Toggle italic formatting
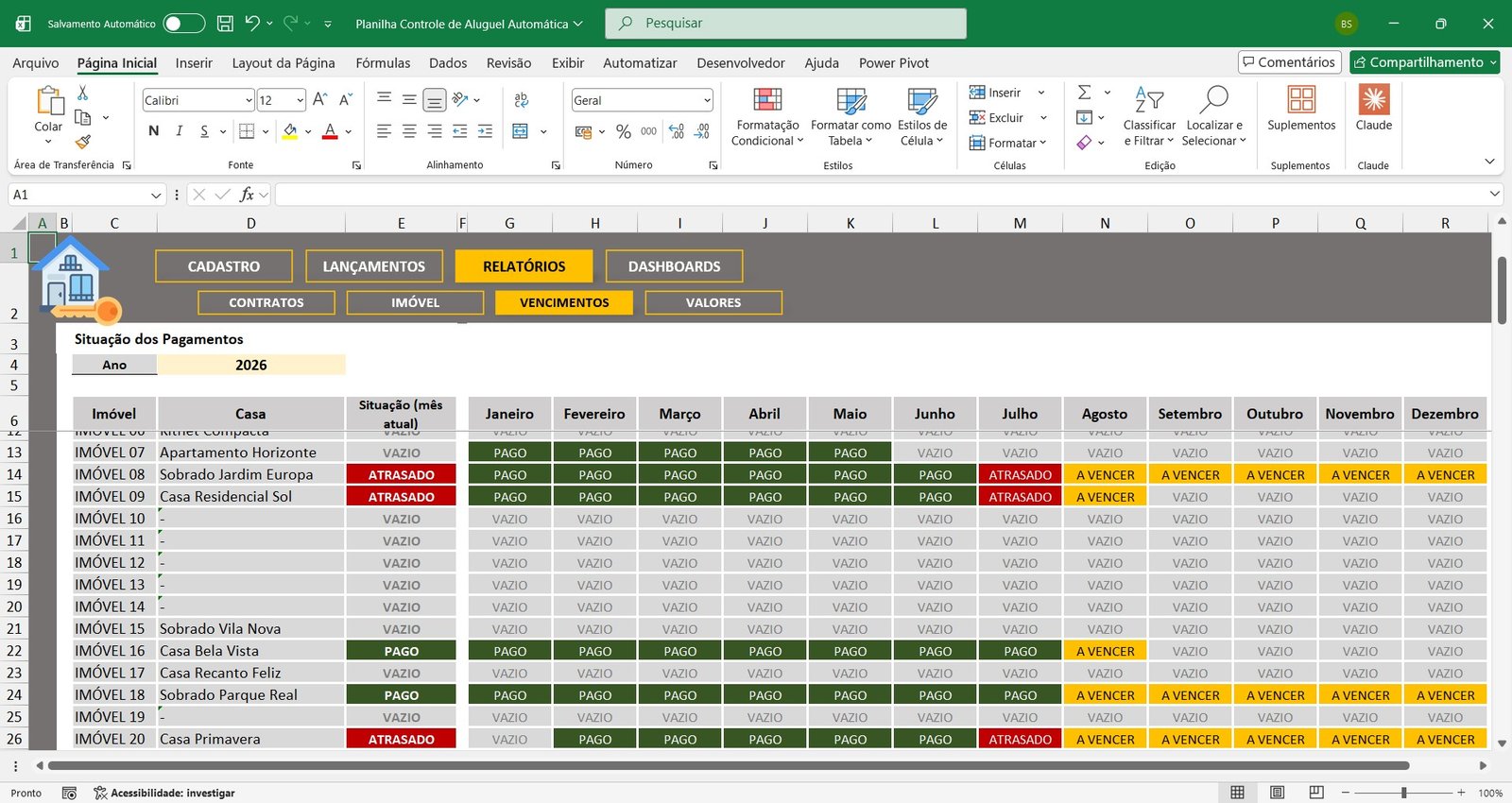The width and height of the screenshot is (1512, 803). coord(179,131)
